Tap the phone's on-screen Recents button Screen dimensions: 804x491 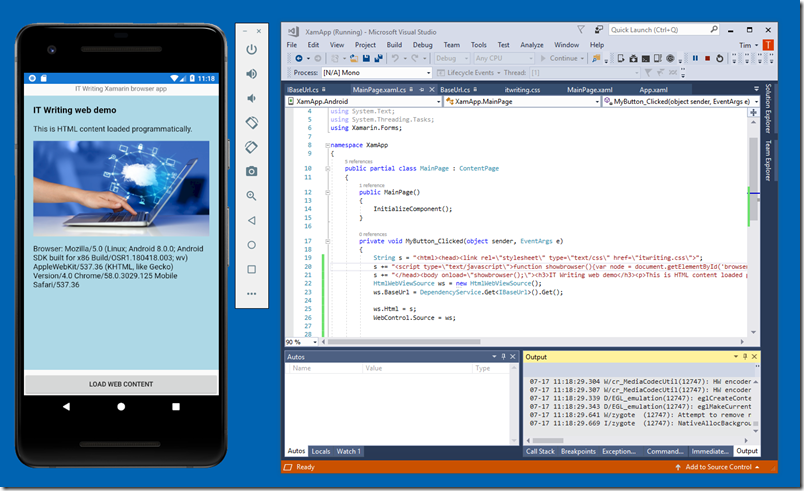click(x=176, y=406)
